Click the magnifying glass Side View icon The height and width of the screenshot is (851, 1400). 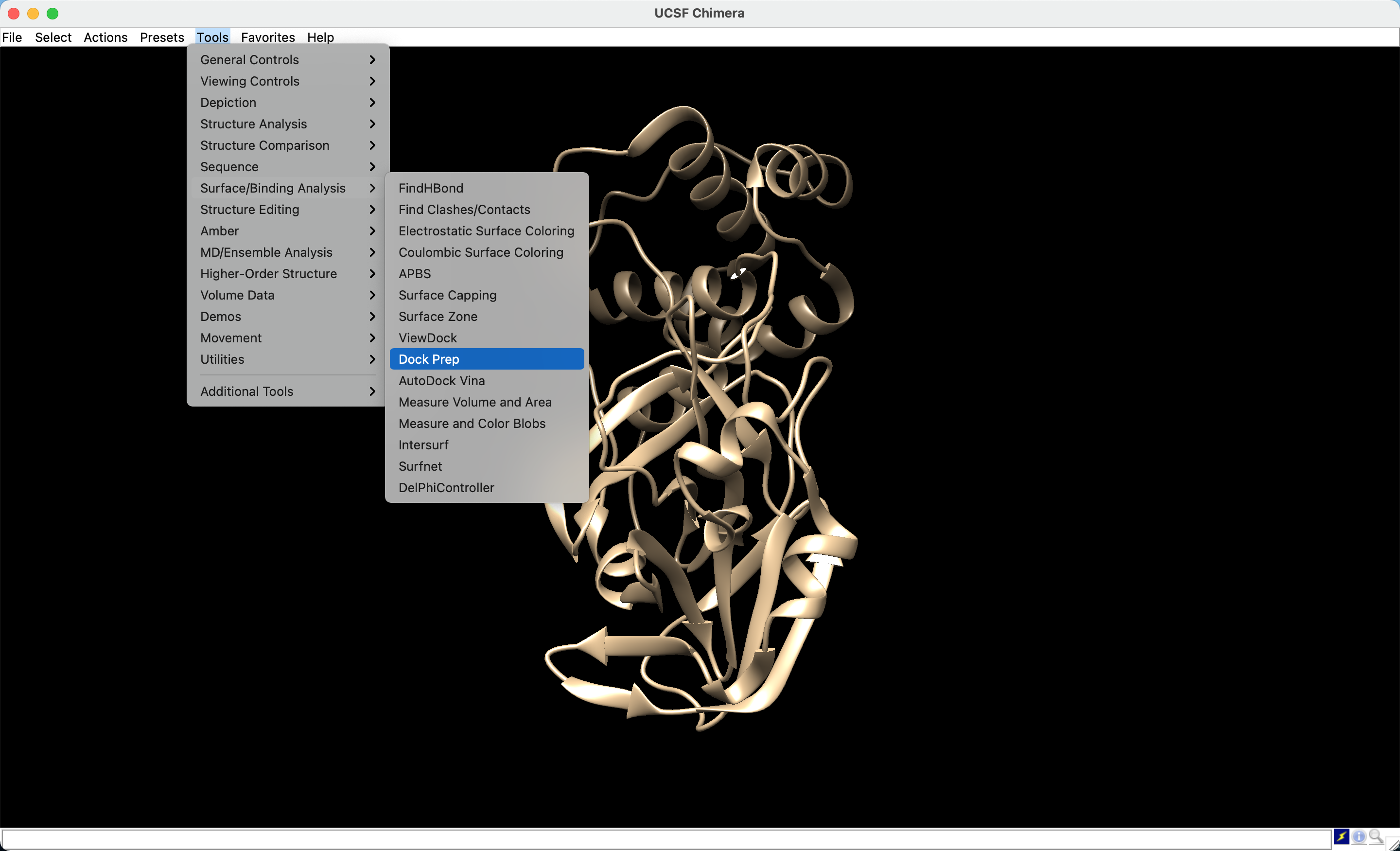[x=1376, y=836]
